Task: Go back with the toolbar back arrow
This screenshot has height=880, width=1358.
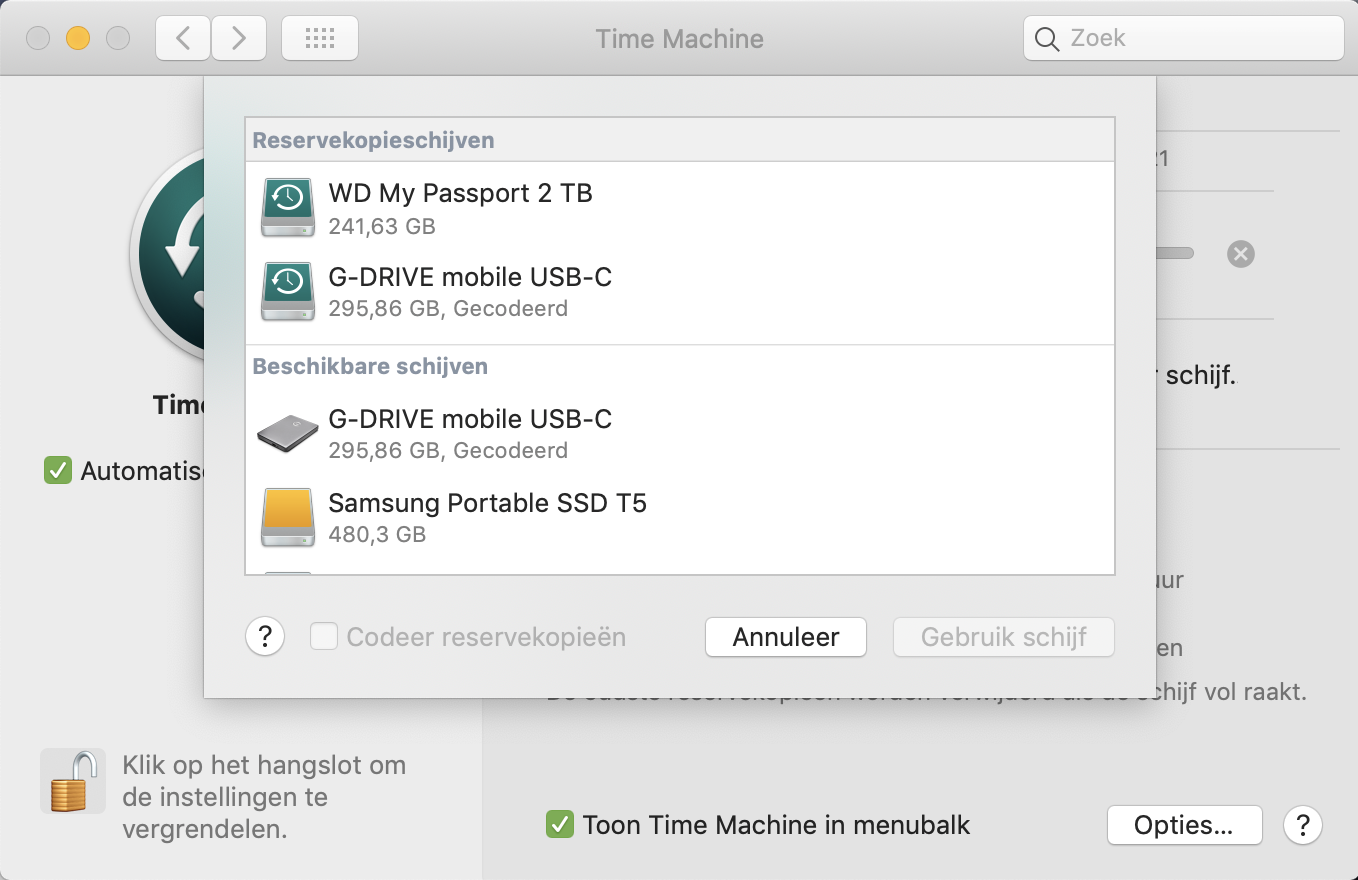Action: coord(183,38)
